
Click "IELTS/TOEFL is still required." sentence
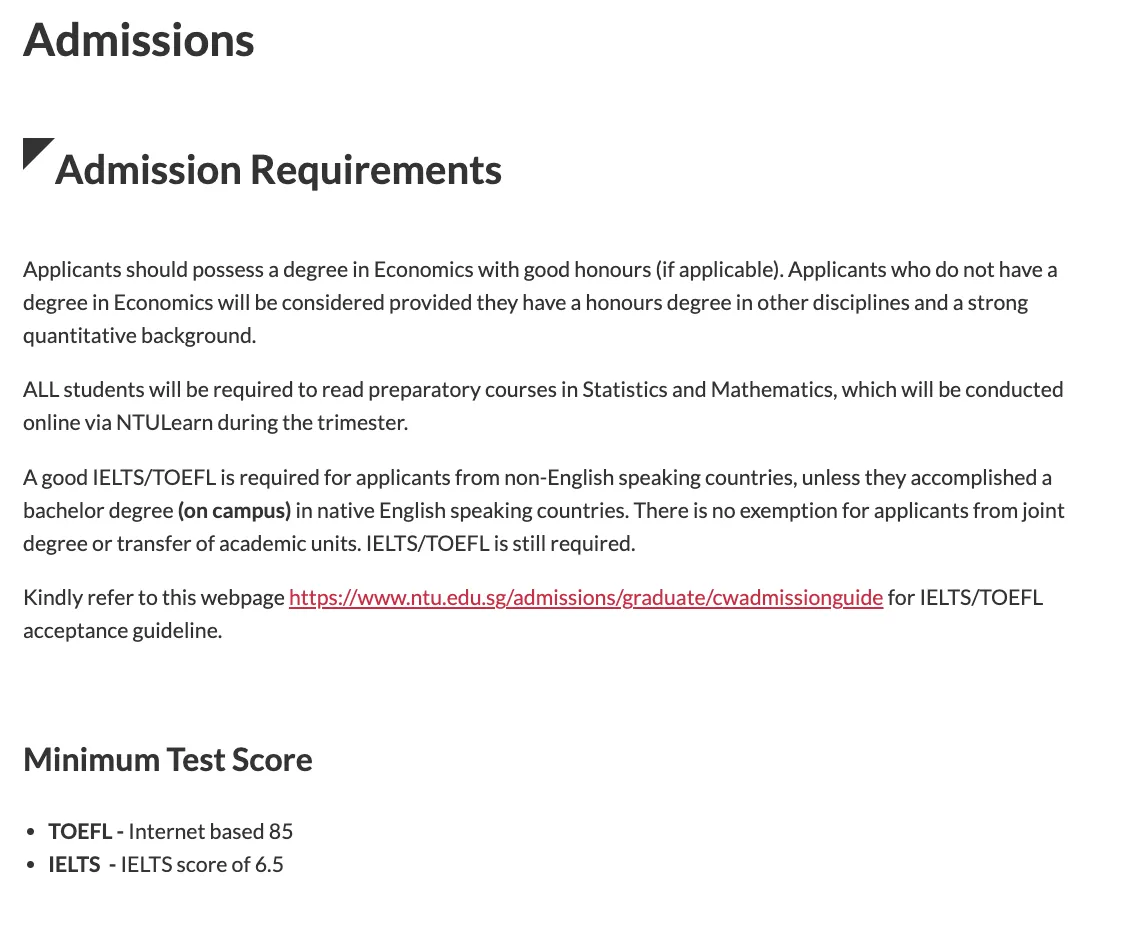pyautogui.click(x=501, y=544)
